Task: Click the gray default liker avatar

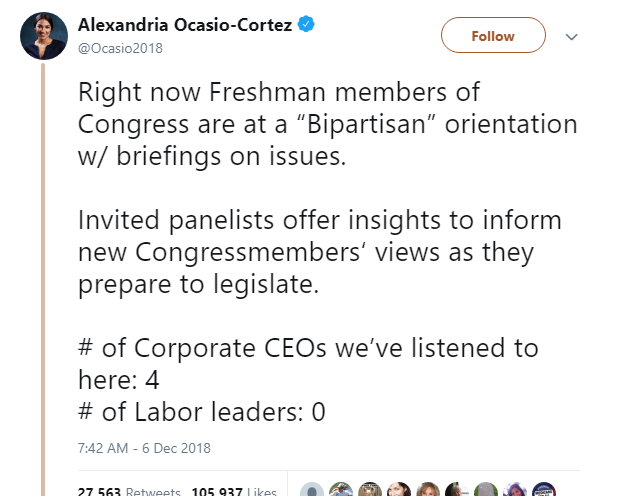Action: pos(313,490)
